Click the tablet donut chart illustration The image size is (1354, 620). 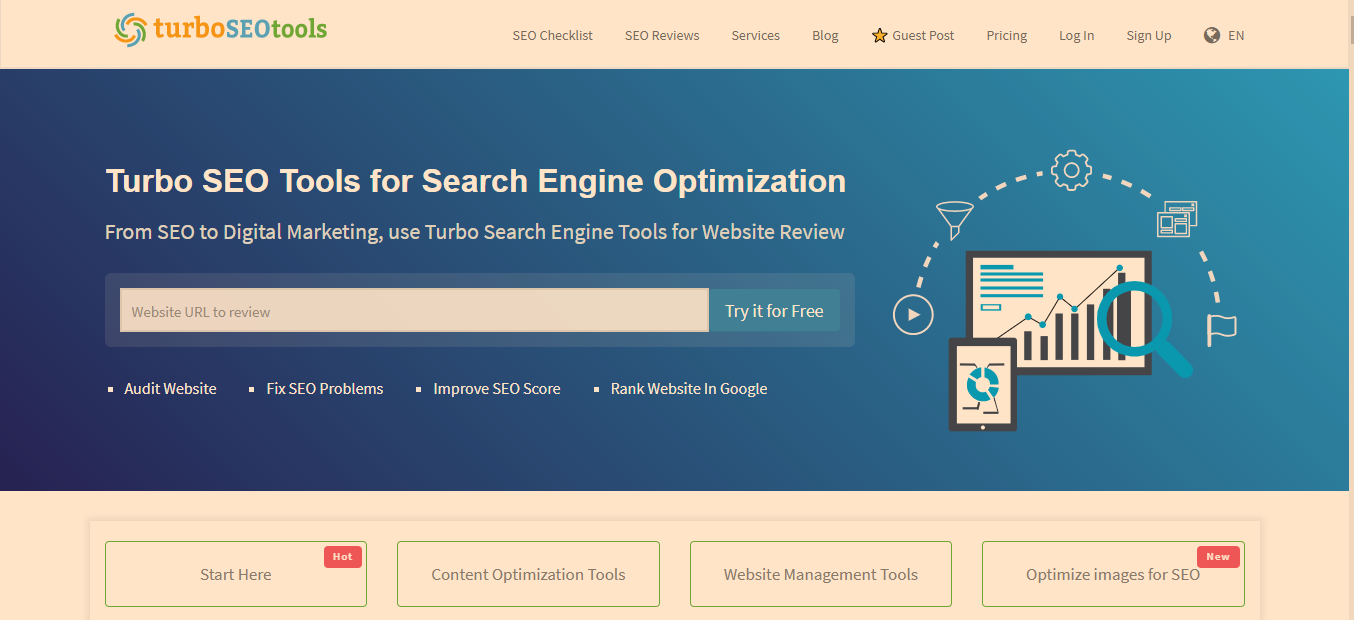(x=982, y=385)
